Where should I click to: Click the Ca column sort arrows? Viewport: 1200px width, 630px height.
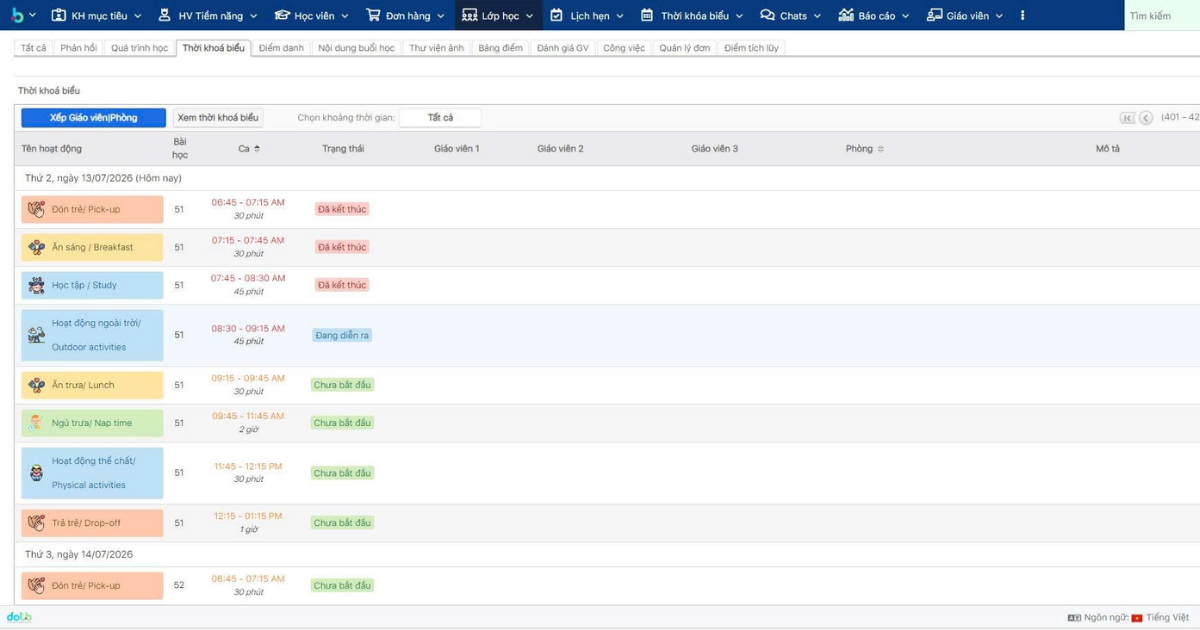point(256,149)
